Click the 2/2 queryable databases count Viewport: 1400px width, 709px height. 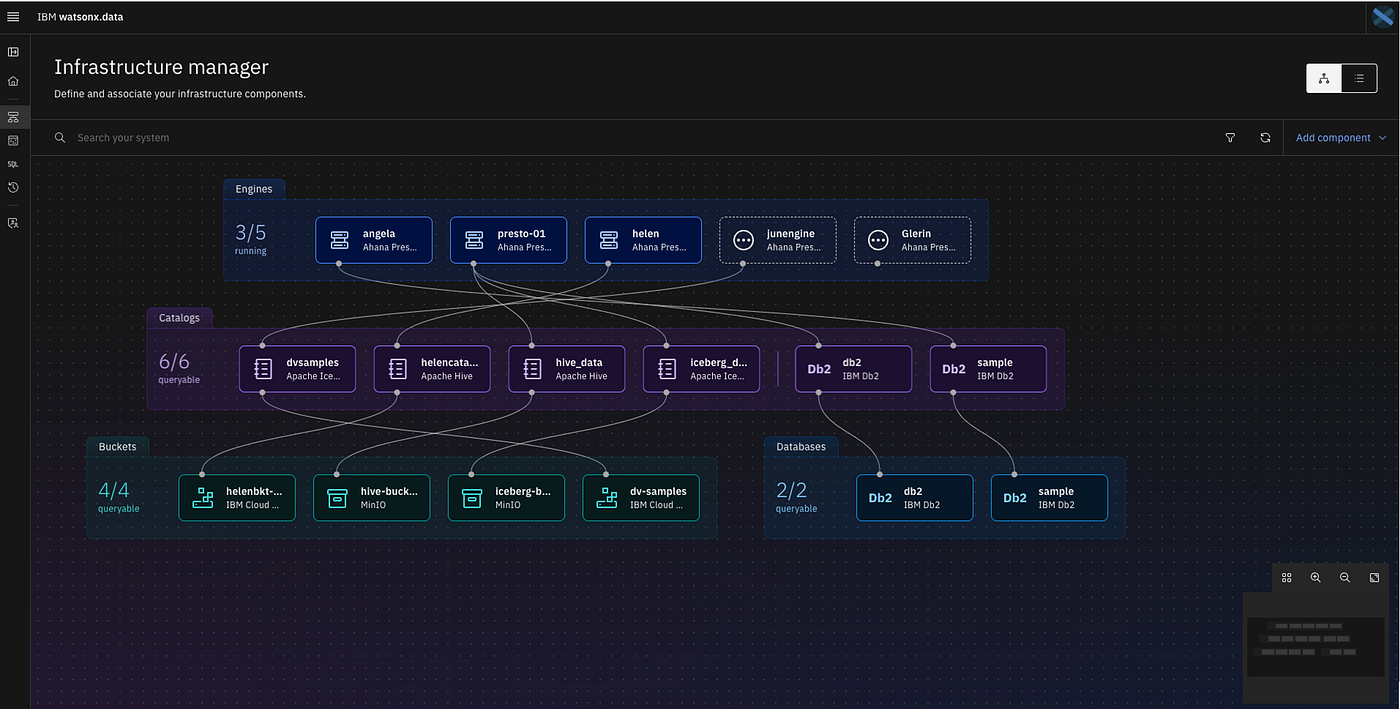[795, 497]
